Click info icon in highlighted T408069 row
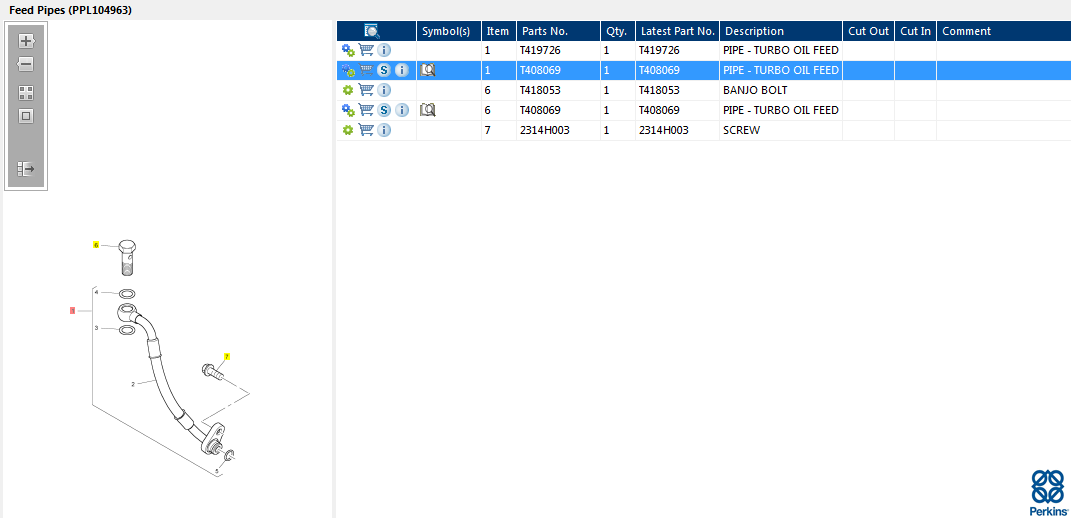This screenshot has width=1071, height=518. 402,70
